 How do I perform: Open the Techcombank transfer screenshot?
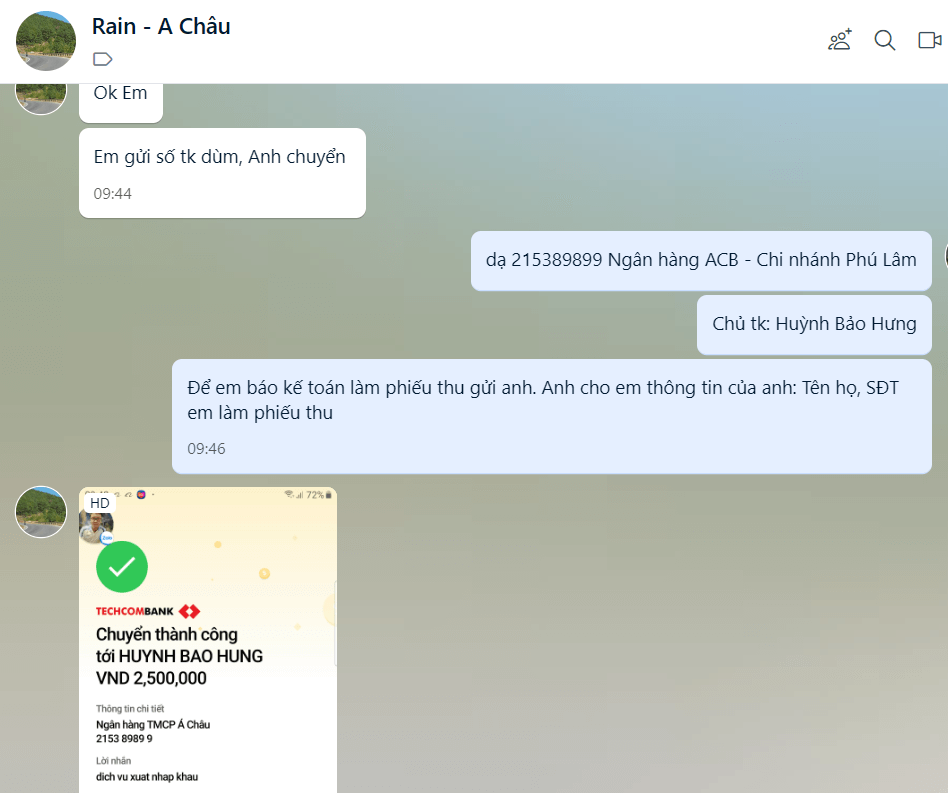(208, 640)
